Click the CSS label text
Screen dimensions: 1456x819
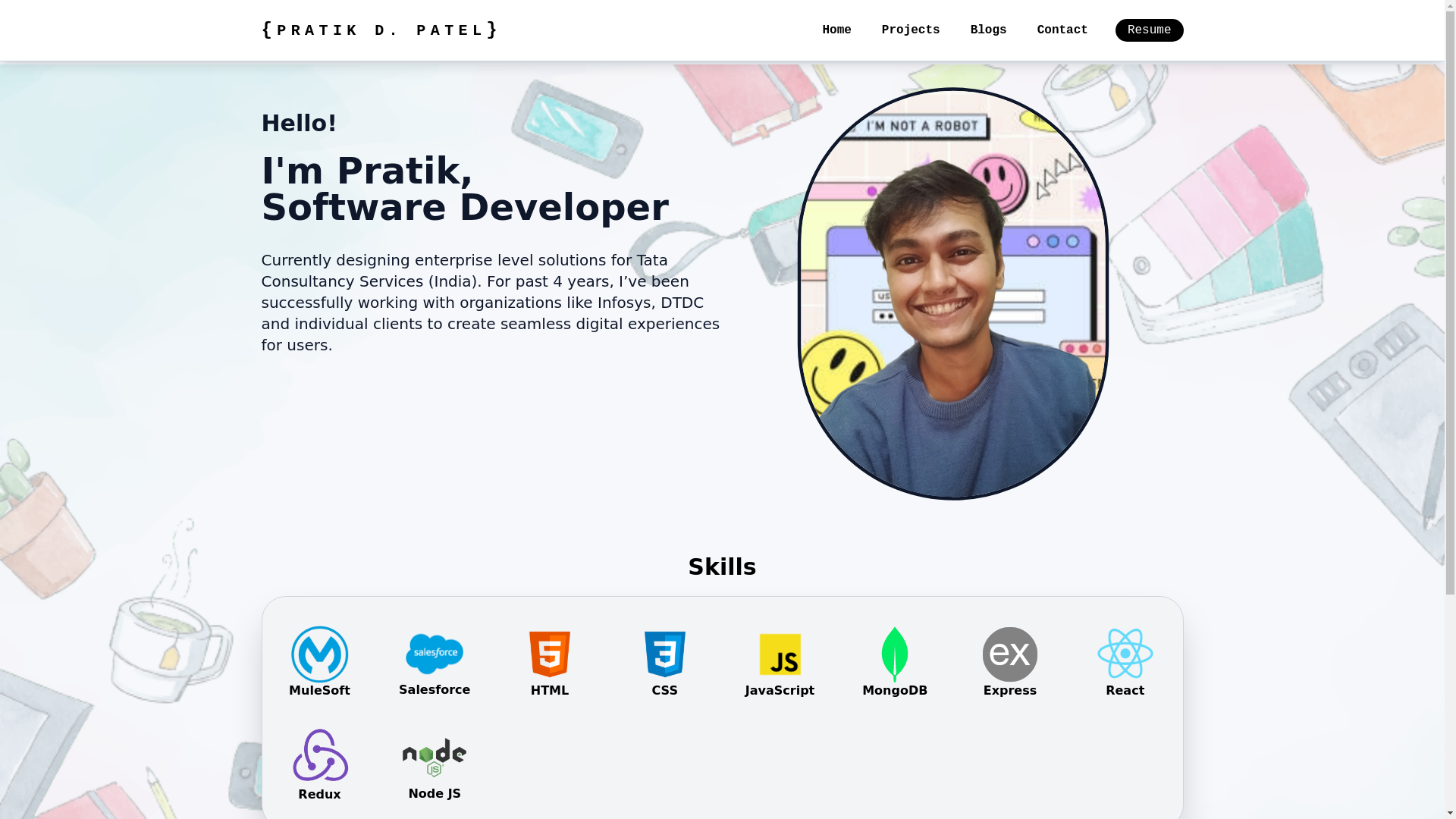[x=665, y=691]
